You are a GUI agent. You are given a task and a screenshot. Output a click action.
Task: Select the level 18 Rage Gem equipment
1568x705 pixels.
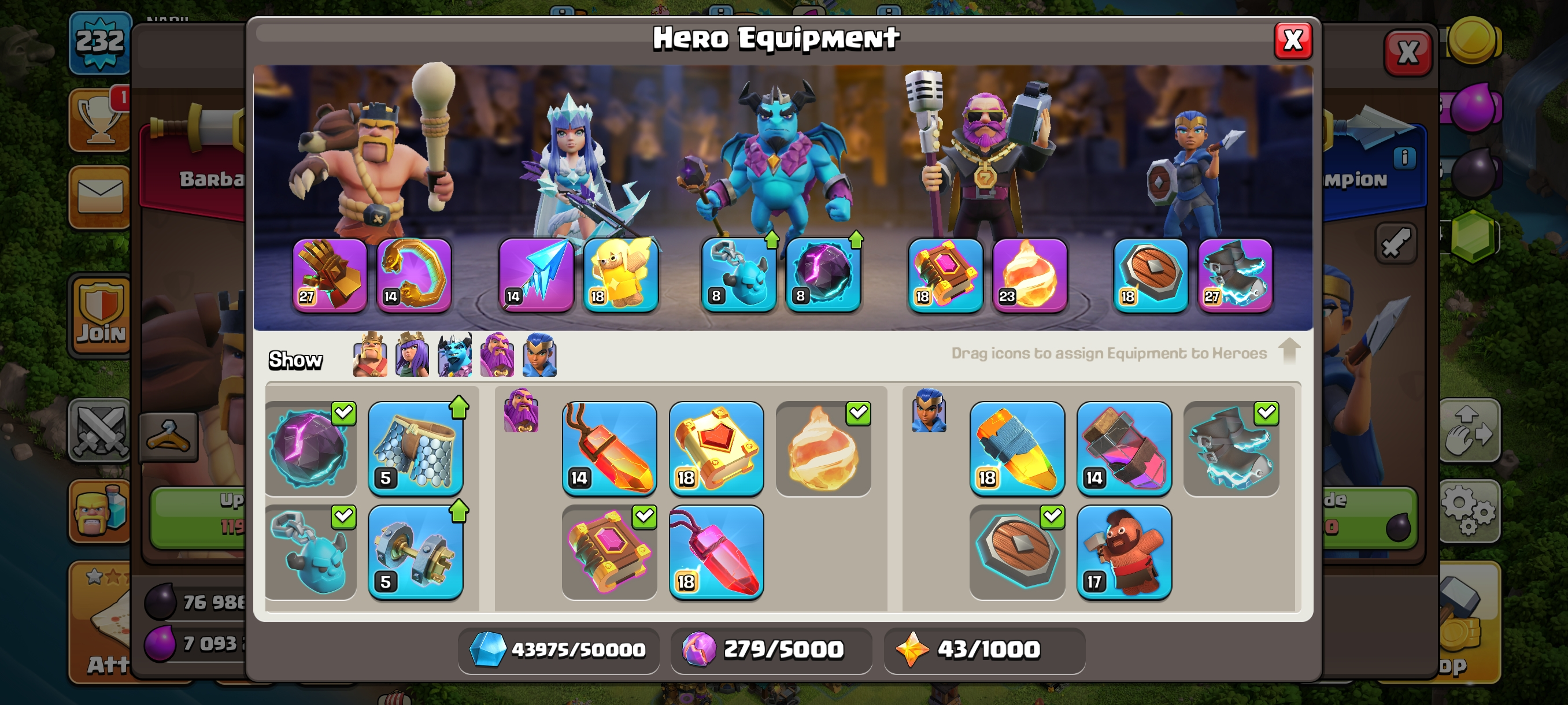click(716, 552)
